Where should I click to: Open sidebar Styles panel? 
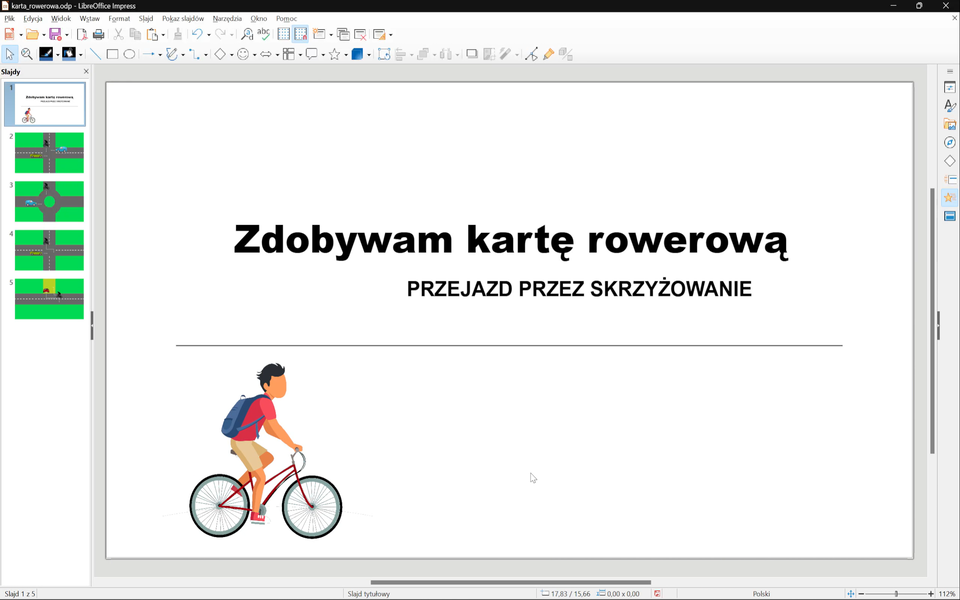949,106
